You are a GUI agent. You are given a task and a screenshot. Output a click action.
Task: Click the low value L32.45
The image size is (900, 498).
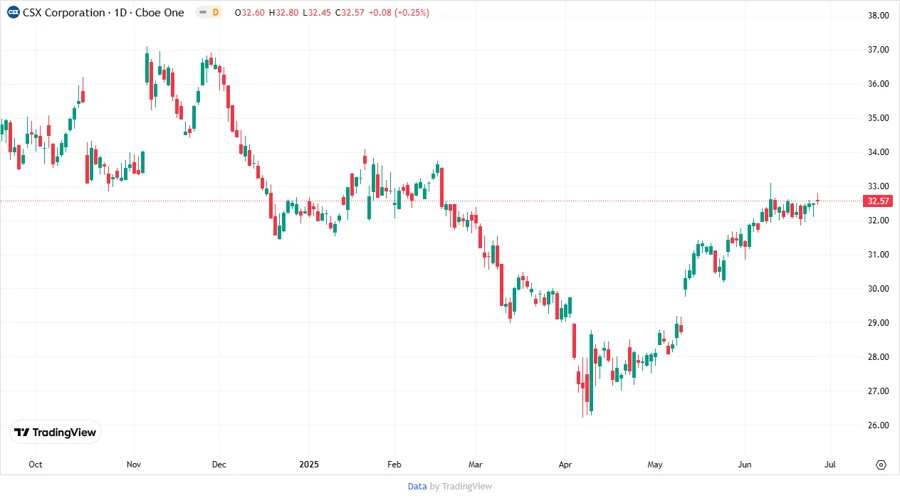point(317,13)
